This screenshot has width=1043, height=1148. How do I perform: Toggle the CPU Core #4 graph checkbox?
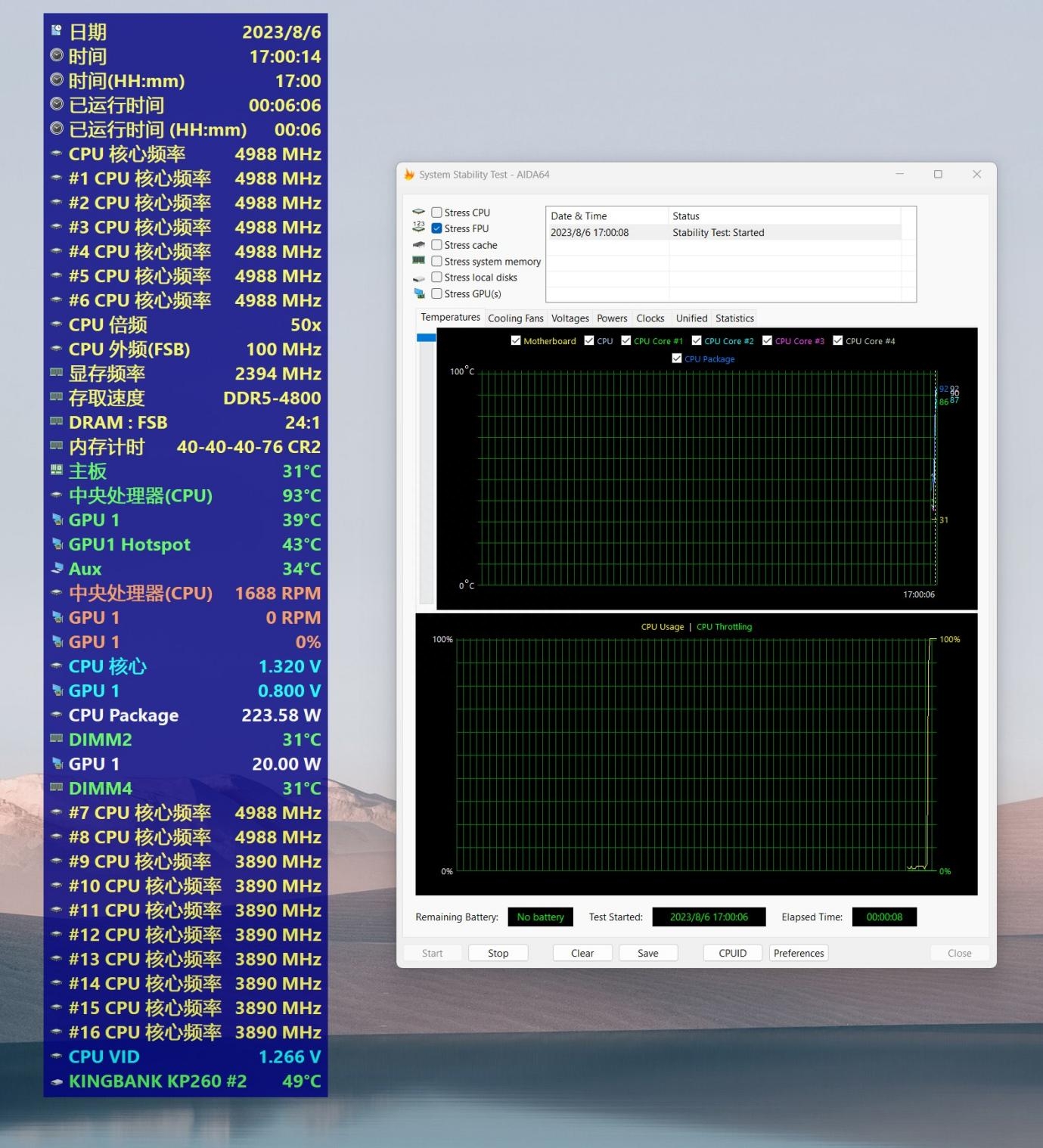click(838, 341)
